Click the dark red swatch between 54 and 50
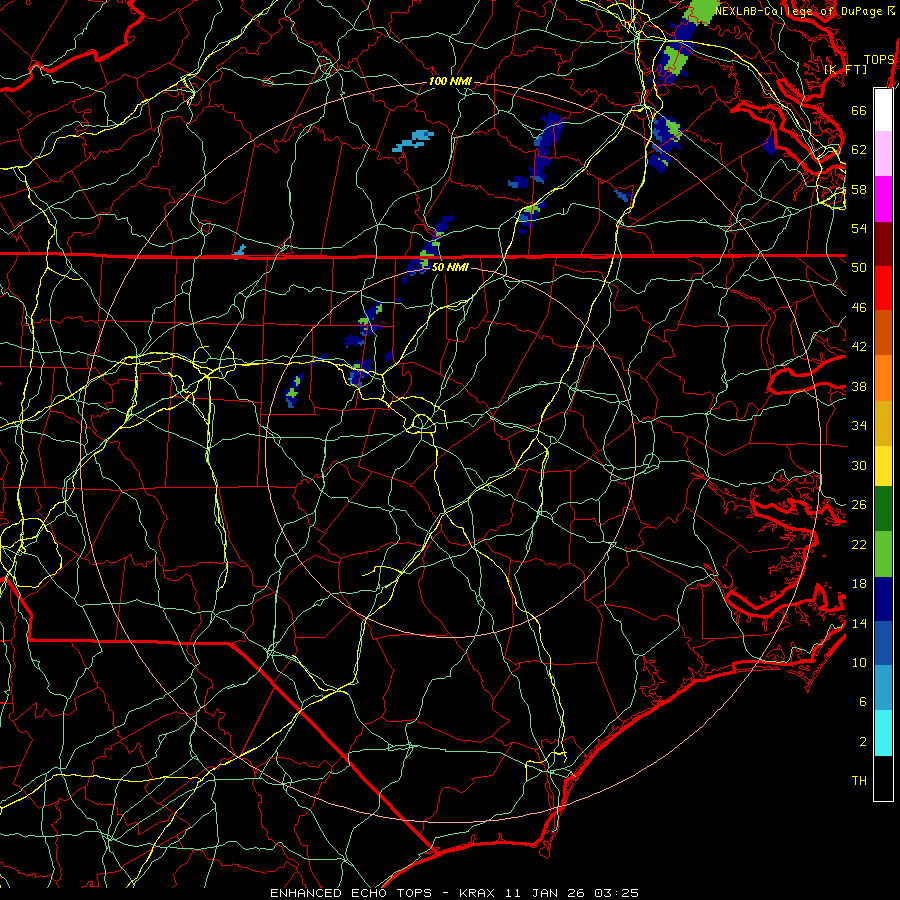This screenshot has height=900, width=900. [883, 245]
